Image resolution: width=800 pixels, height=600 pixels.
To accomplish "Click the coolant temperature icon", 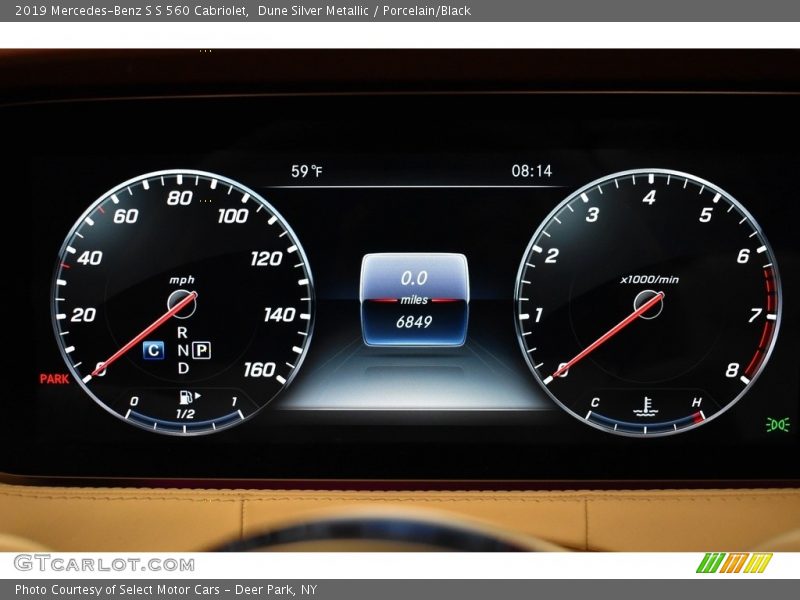I will (x=646, y=407).
